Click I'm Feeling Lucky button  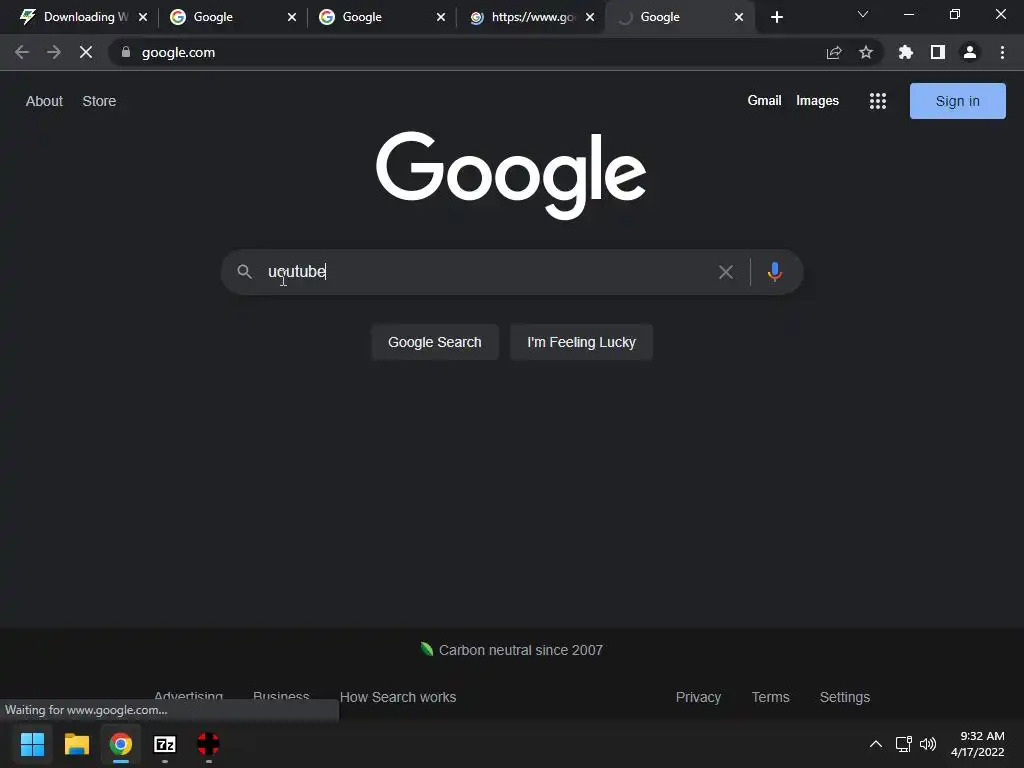[581, 342]
